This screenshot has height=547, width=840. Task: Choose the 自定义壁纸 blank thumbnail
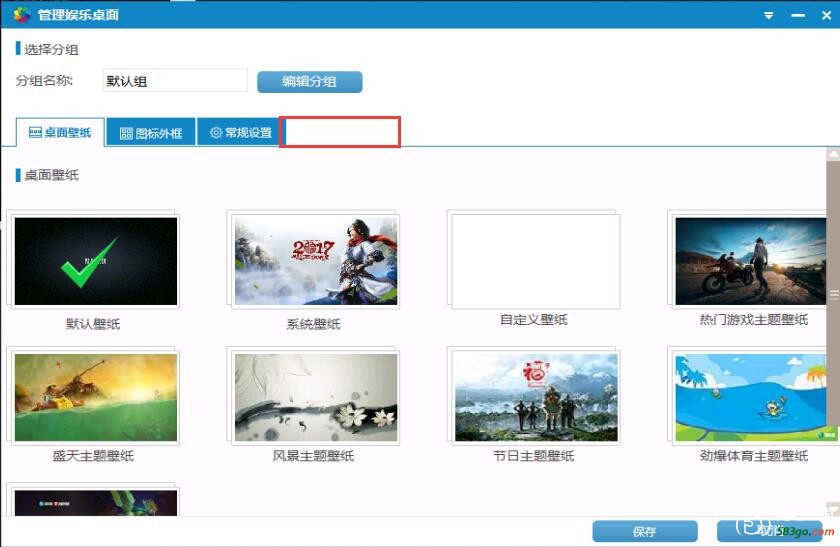(536, 261)
